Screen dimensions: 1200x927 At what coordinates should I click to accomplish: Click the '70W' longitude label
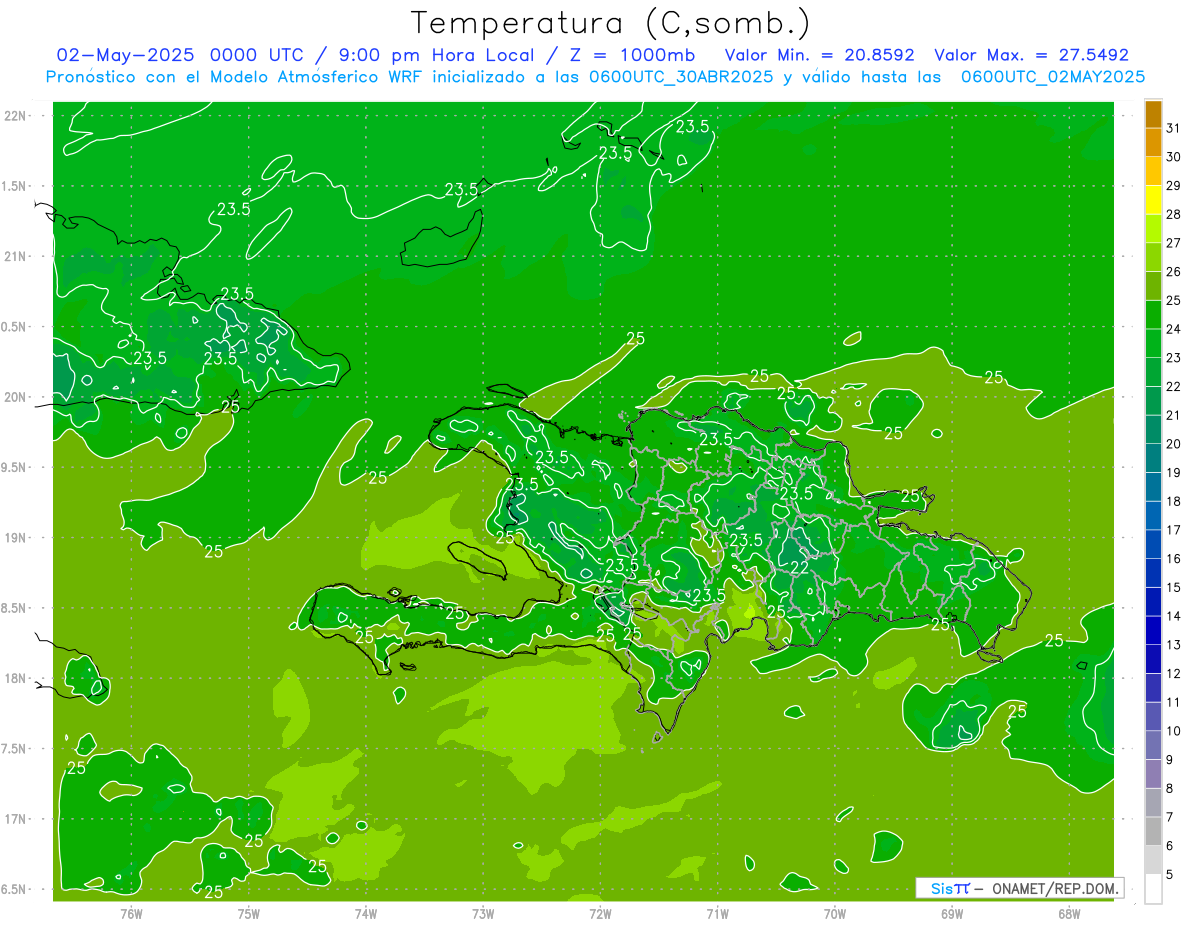[835, 913]
